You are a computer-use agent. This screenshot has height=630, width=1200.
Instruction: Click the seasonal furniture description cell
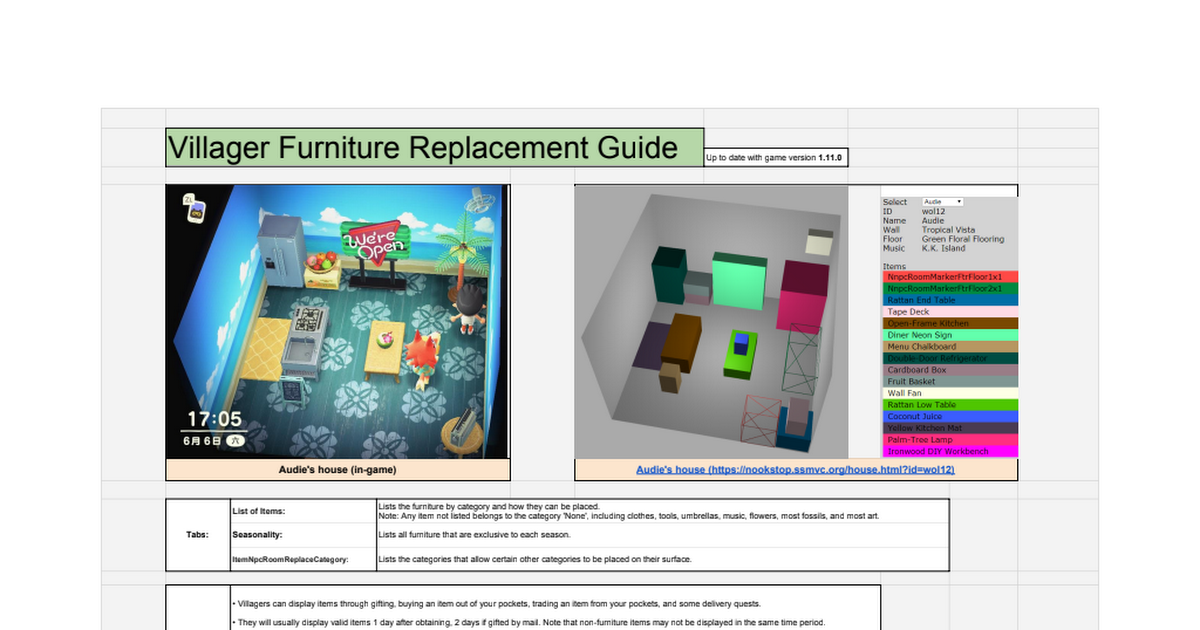tap(662, 535)
